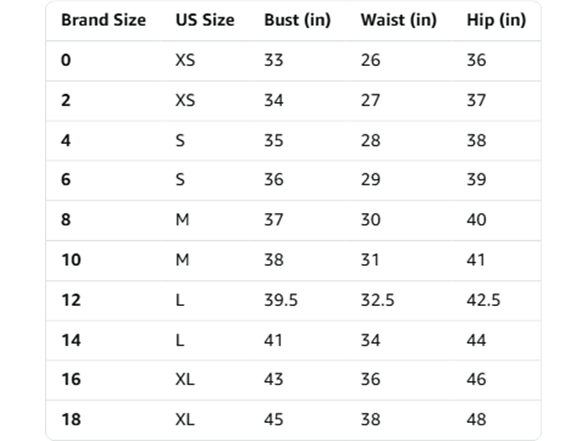Image resolution: width=588 pixels, height=441 pixels.
Task: Select brand size 0 row label
Action: 66,60
